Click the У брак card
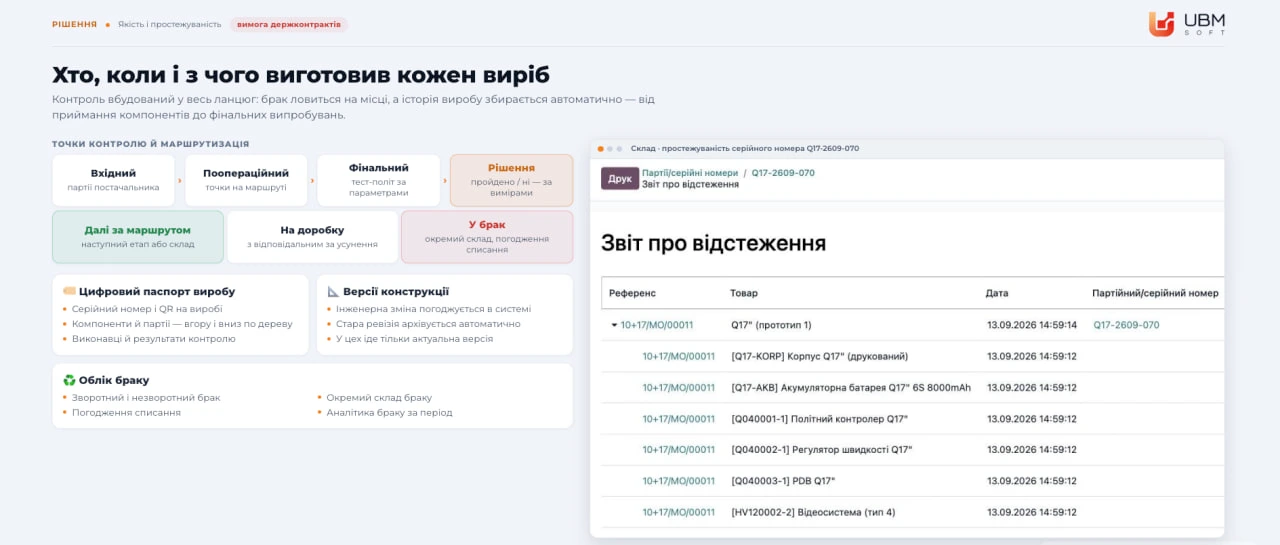 [487, 237]
